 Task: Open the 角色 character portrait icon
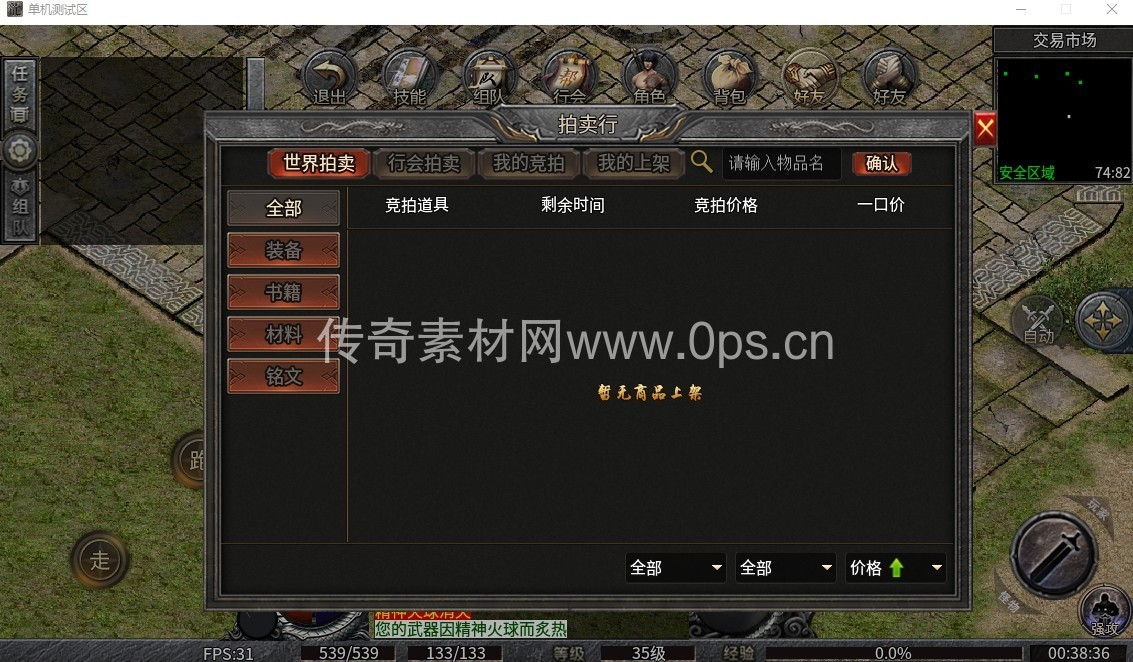[x=649, y=77]
